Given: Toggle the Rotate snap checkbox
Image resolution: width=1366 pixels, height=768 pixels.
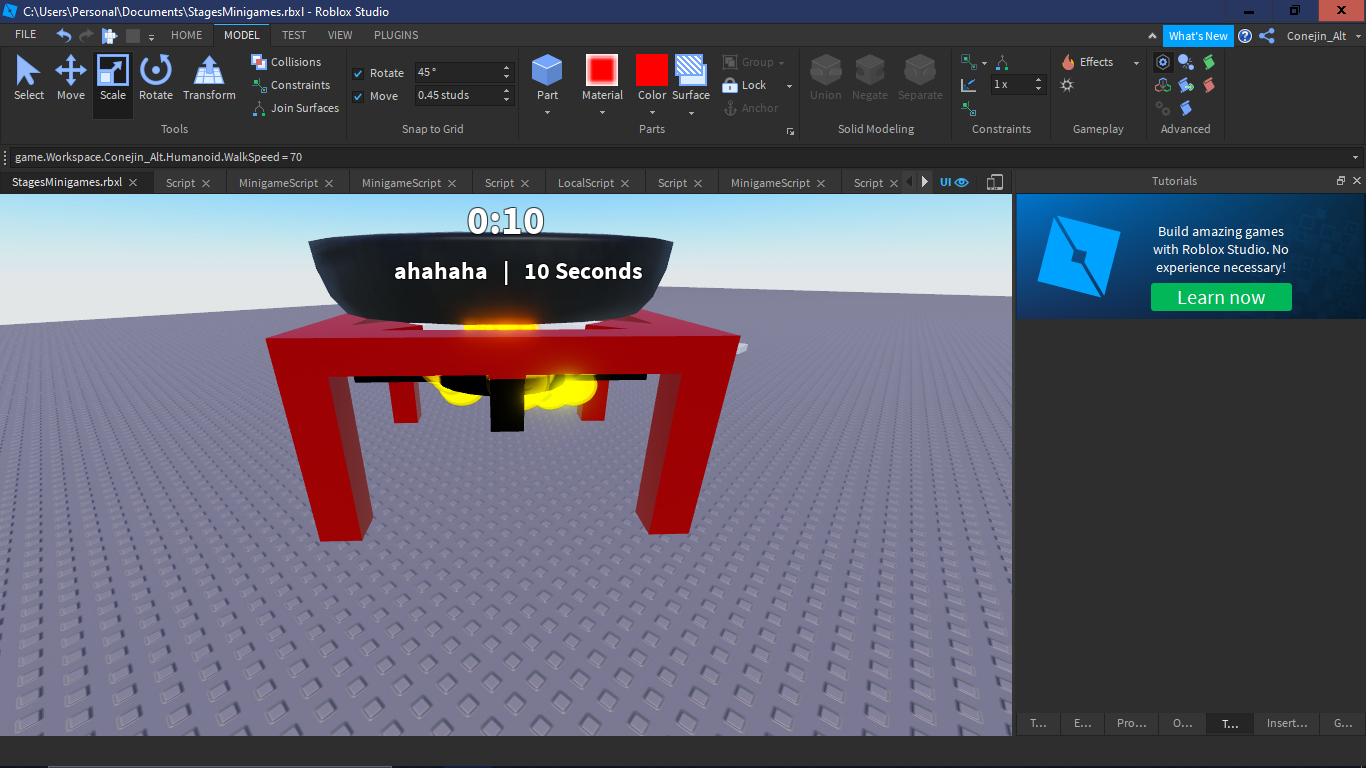Looking at the screenshot, I should [x=358, y=73].
